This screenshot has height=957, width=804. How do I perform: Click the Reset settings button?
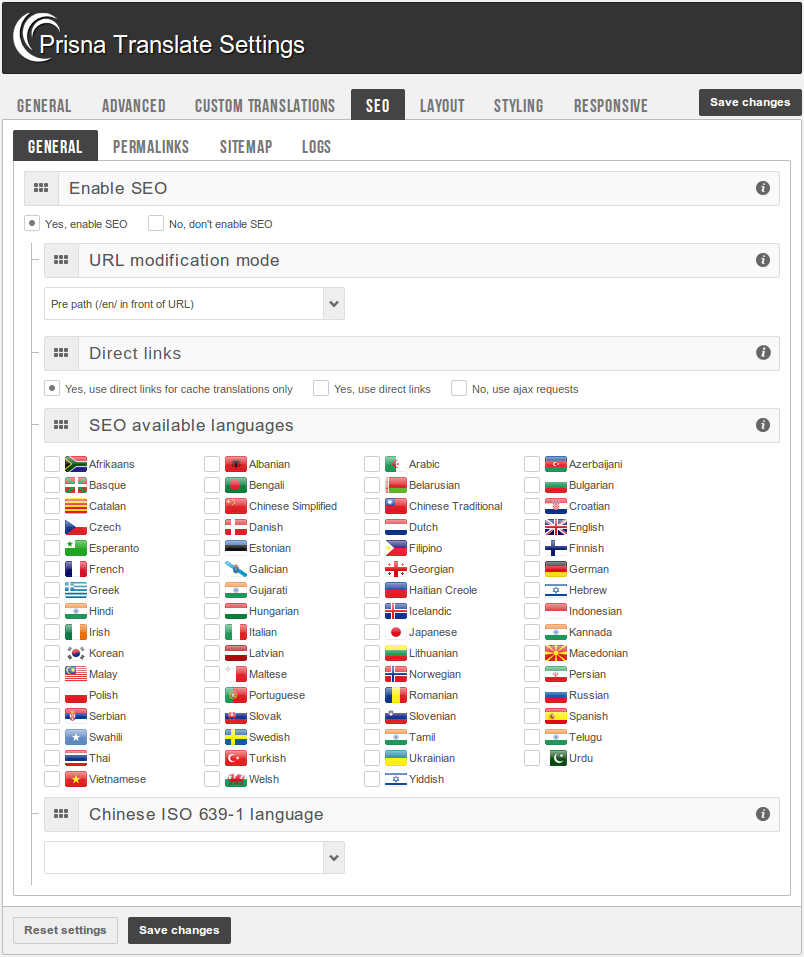coord(65,930)
